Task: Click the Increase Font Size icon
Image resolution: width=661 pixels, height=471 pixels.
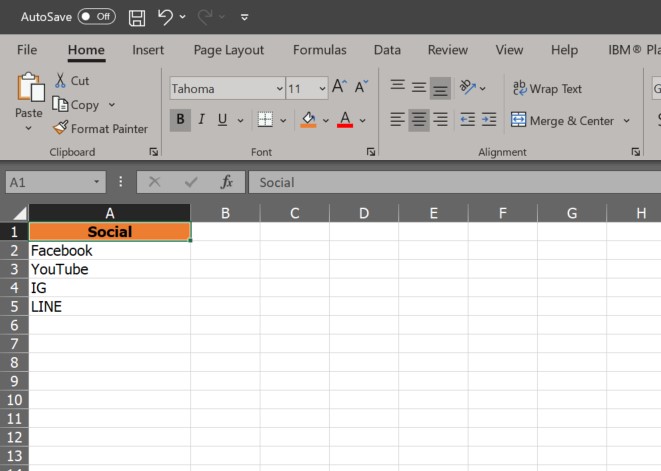Action: click(x=340, y=88)
